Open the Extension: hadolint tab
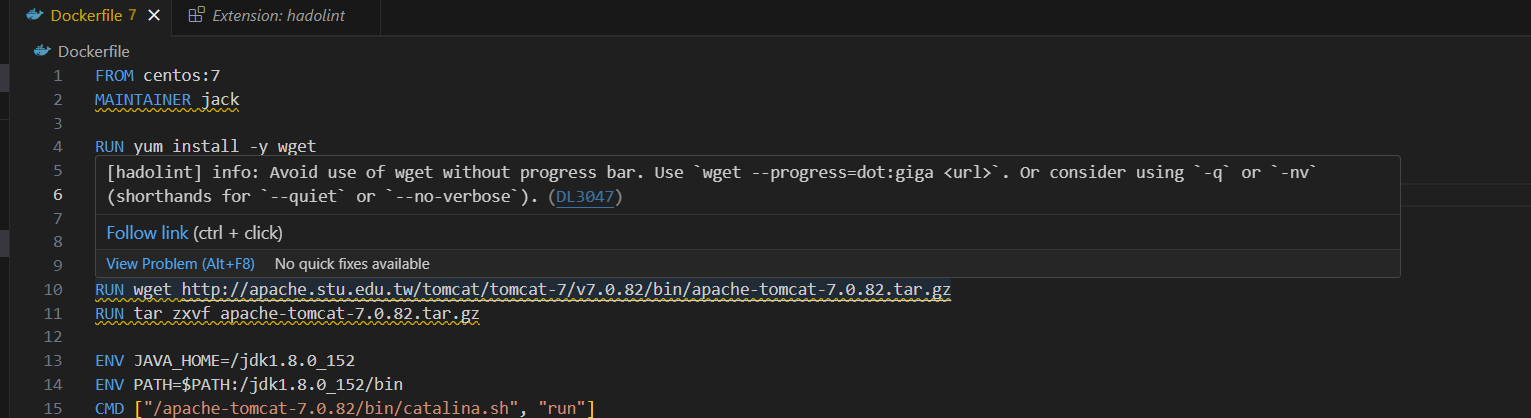This screenshot has width=1531, height=418. pyautogui.click(x=278, y=15)
